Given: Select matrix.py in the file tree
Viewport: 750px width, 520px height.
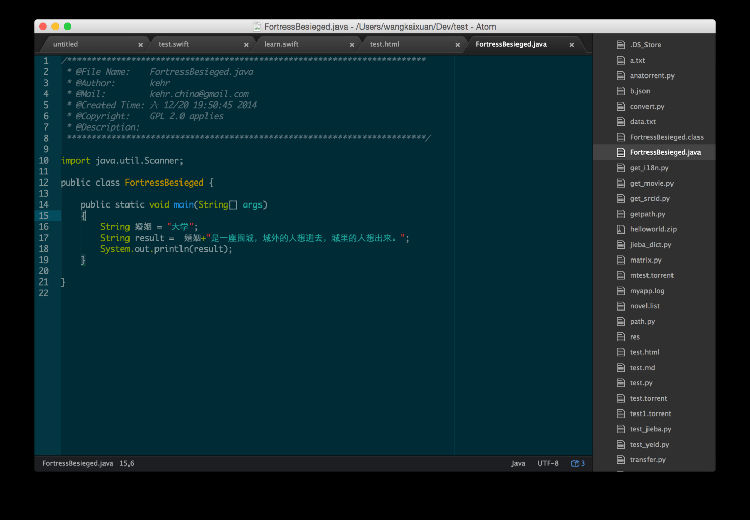Looking at the screenshot, I should (645, 260).
